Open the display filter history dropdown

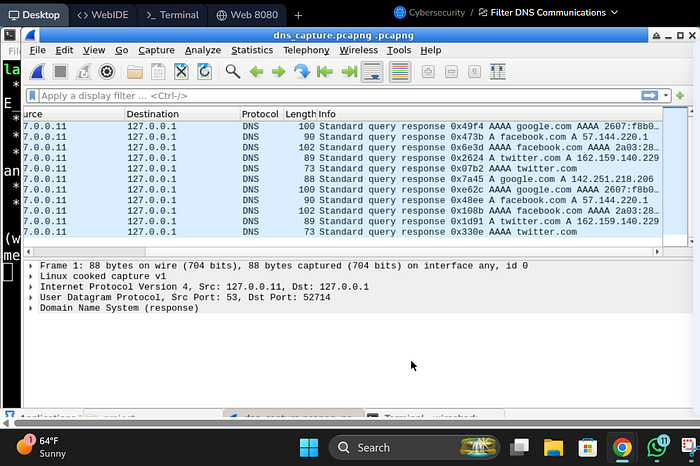(x=666, y=96)
